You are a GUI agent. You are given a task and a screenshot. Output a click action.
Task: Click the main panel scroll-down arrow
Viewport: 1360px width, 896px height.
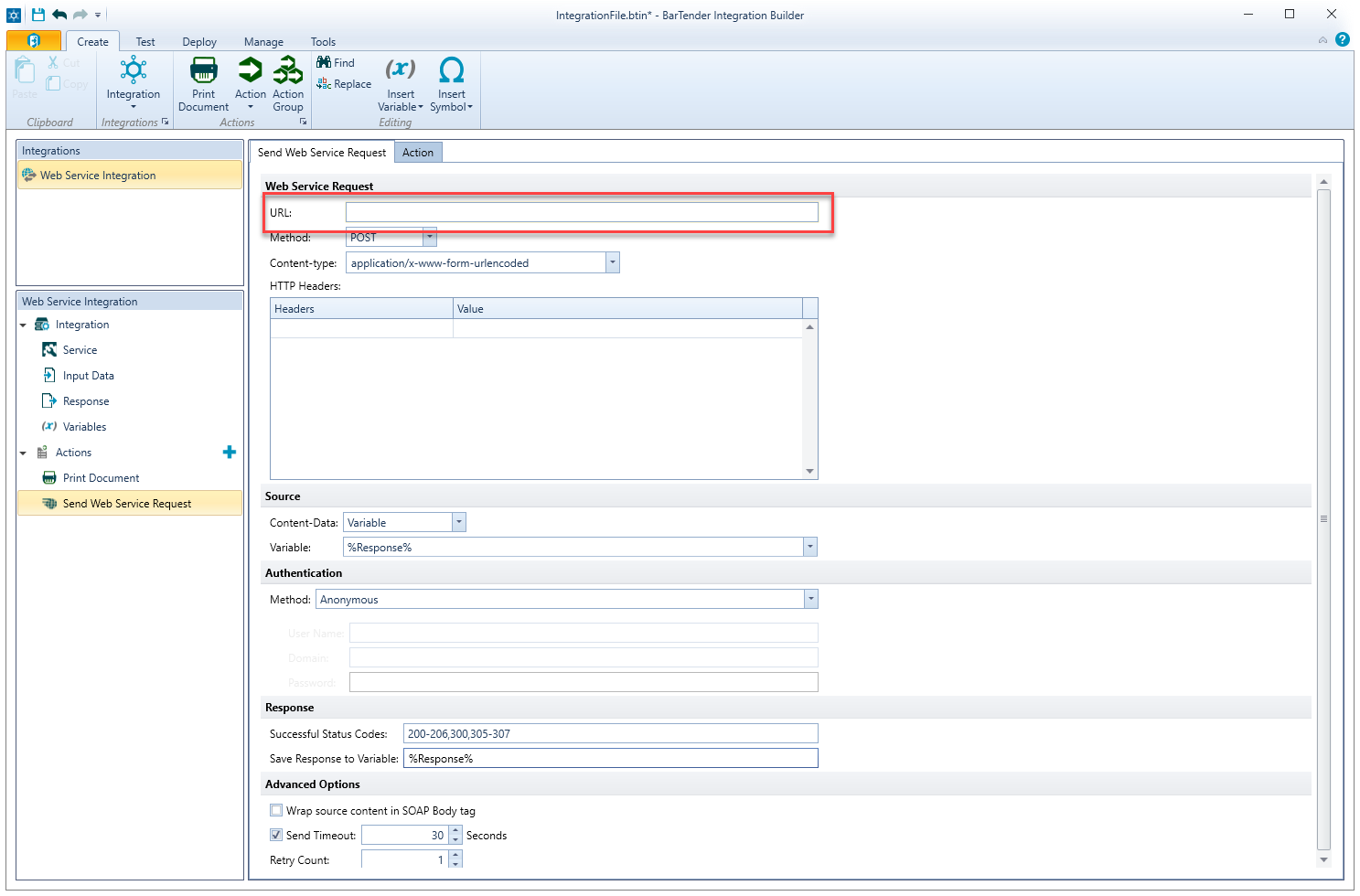(1323, 859)
